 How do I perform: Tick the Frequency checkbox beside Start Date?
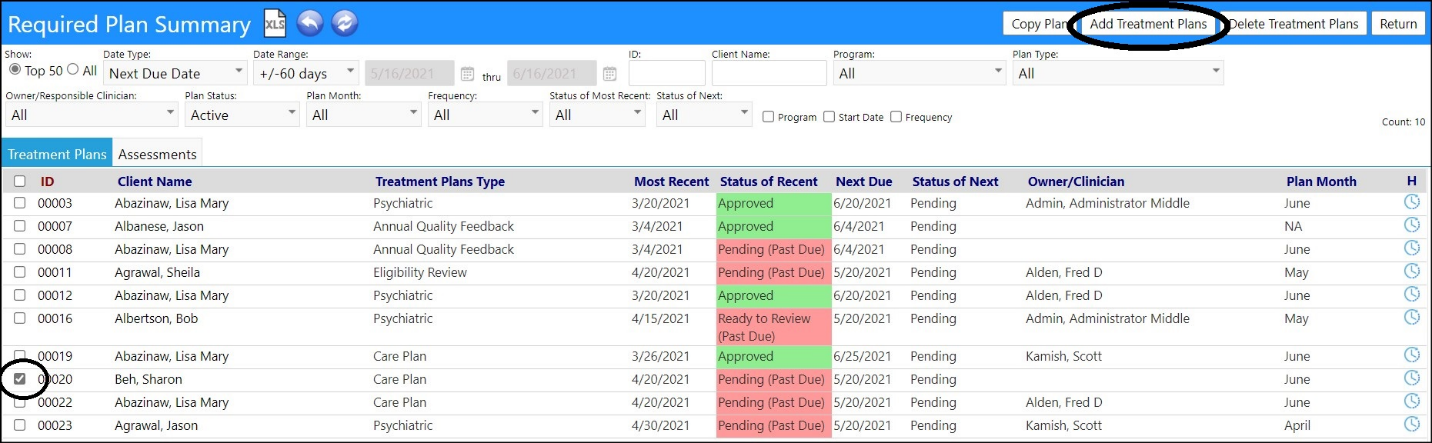[x=896, y=117]
